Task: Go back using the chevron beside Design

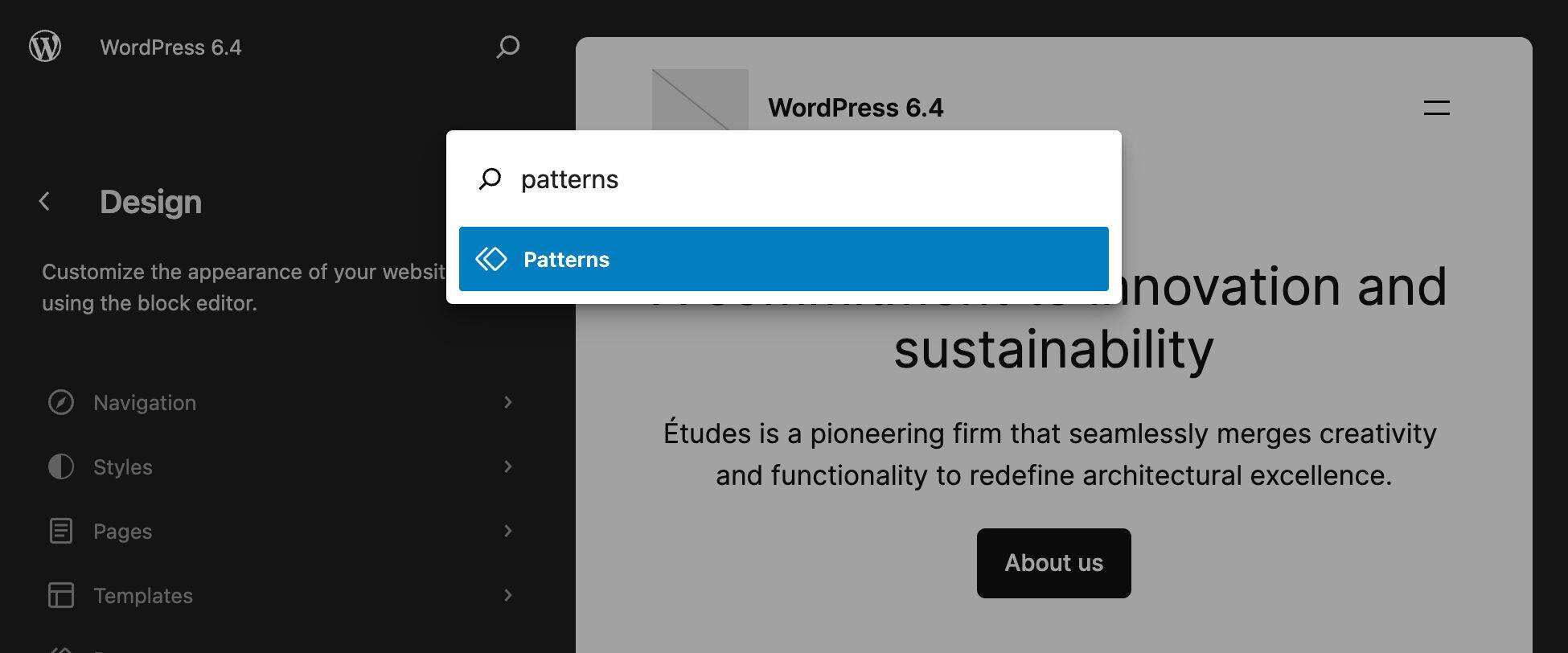Action: click(x=45, y=202)
